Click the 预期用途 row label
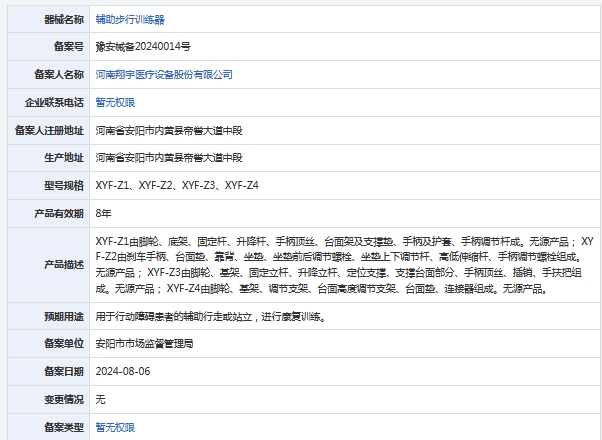Viewport: 602px width, 440px height. point(64,317)
